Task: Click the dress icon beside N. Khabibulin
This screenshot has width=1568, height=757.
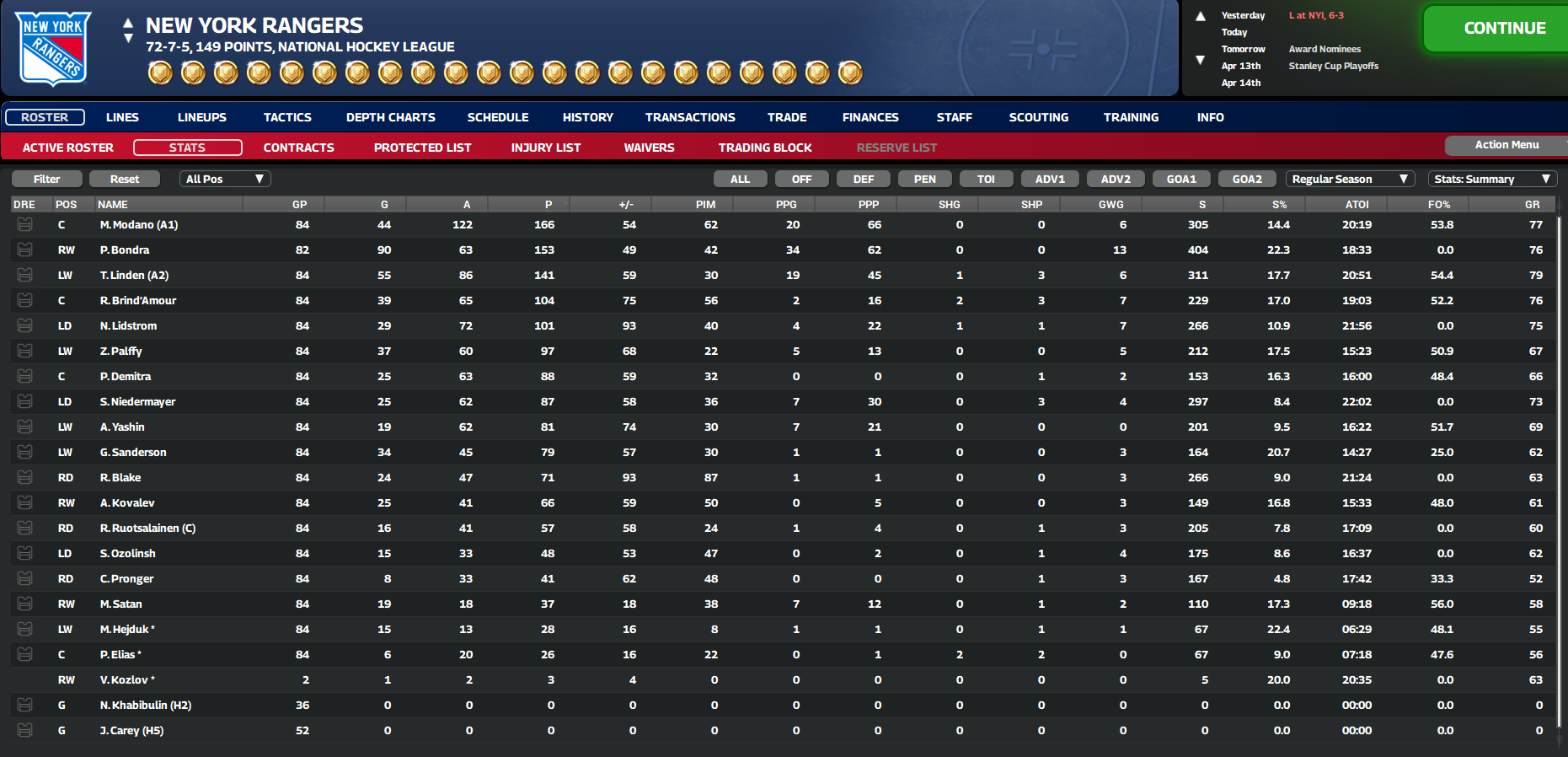Action: coord(24,705)
